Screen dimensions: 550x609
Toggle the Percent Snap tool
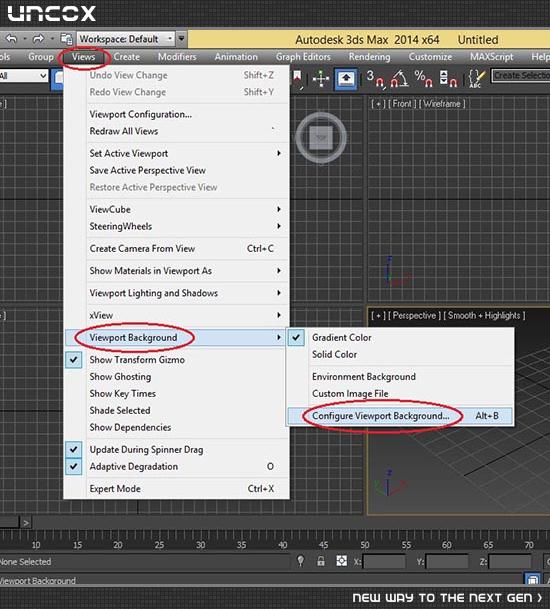(423, 78)
